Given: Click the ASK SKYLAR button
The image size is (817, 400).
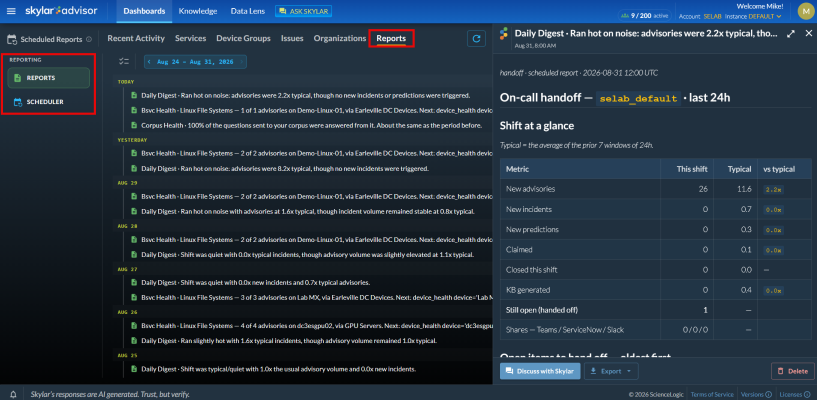Looking at the screenshot, I should (x=303, y=11).
